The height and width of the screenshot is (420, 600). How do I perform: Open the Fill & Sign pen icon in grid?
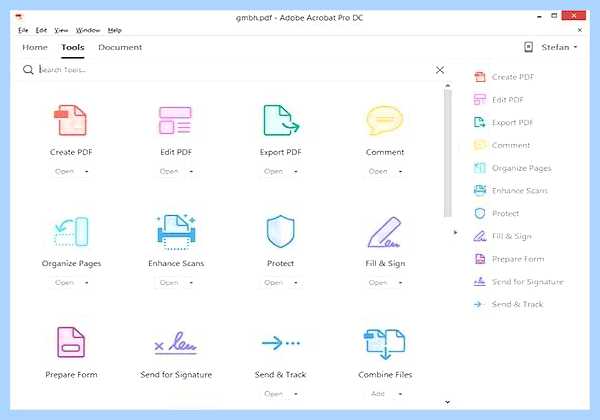[385, 232]
